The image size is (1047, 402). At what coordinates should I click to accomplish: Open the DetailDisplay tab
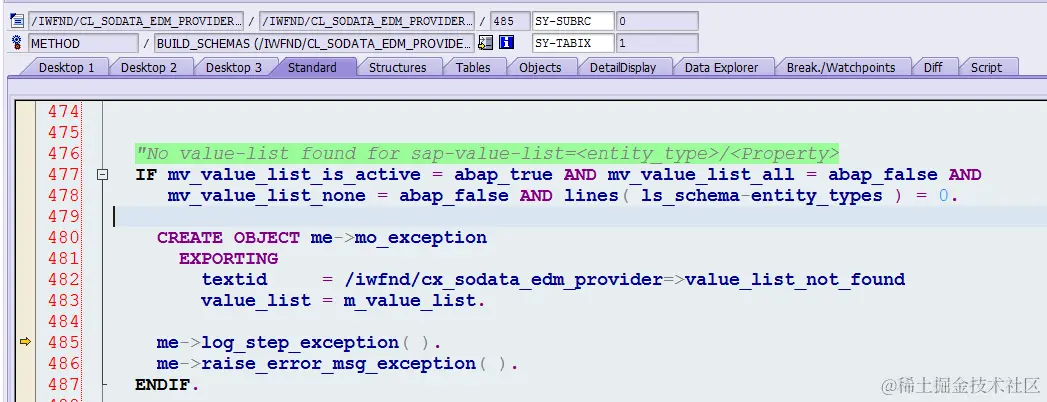pyautogui.click(x=623, y=67)
